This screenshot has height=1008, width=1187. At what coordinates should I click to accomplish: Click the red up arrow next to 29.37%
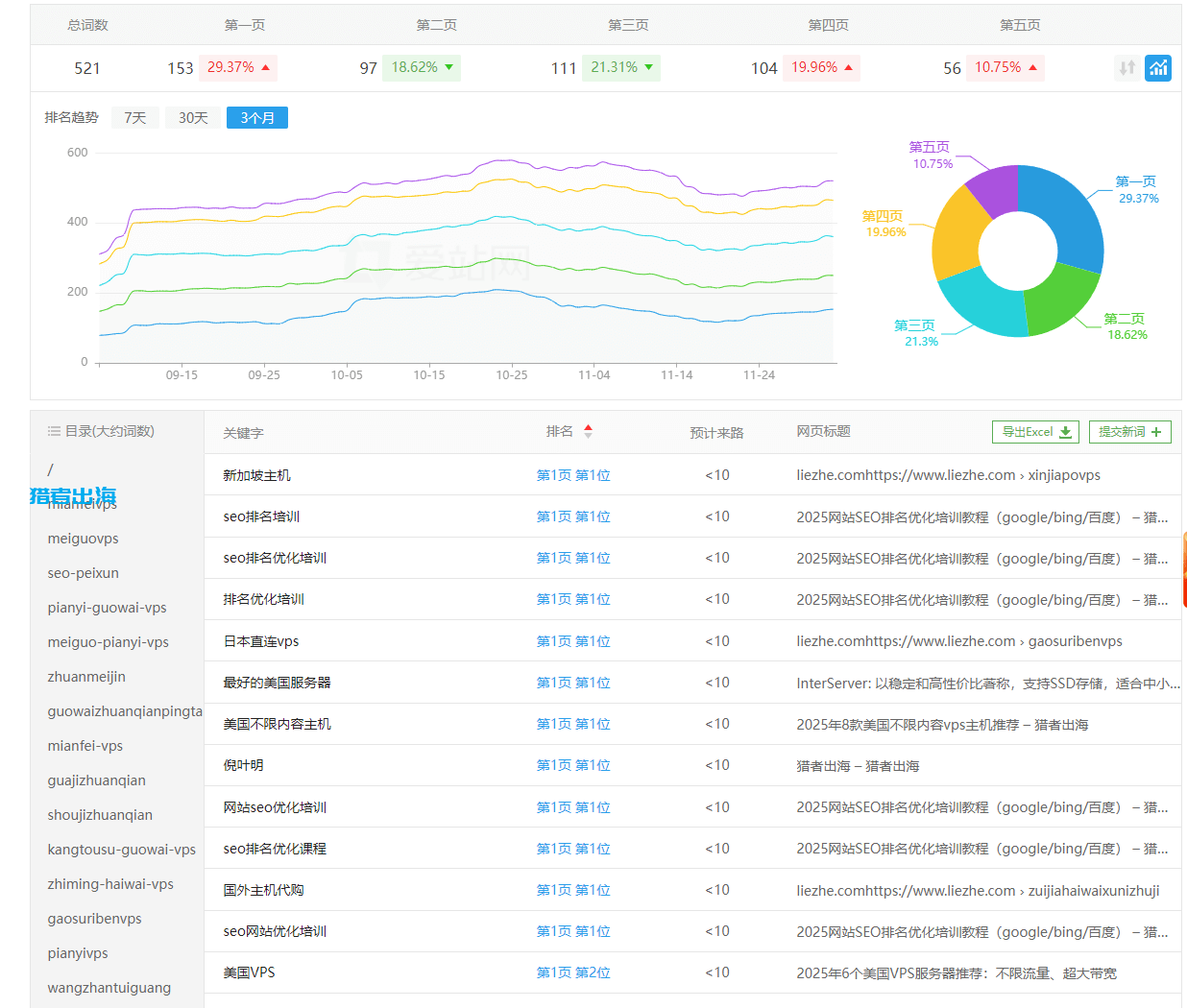[x=266, y=68]
